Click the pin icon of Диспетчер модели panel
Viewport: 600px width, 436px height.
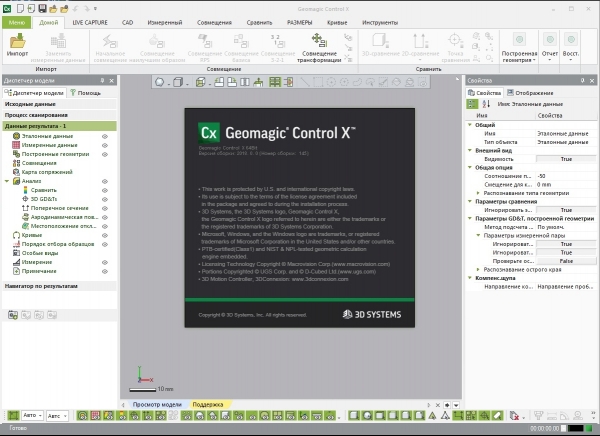pyautogui.click(x=102, y=80)
